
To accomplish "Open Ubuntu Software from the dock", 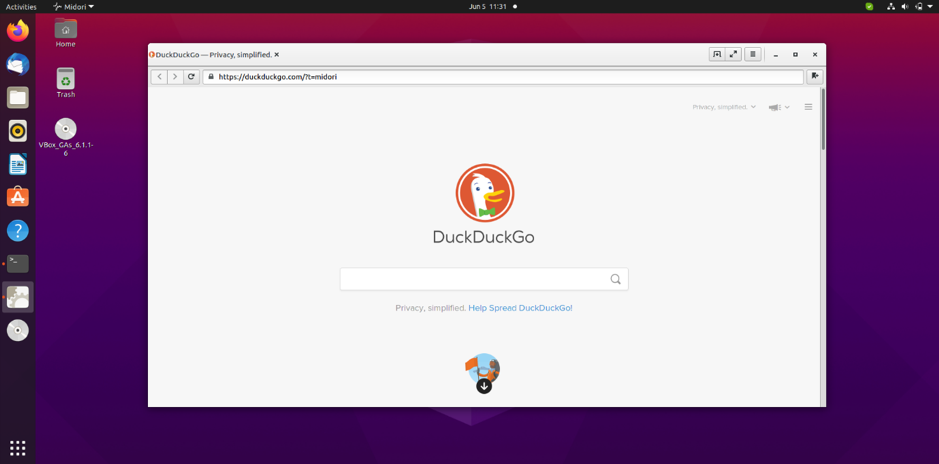I will coord(18,197).
